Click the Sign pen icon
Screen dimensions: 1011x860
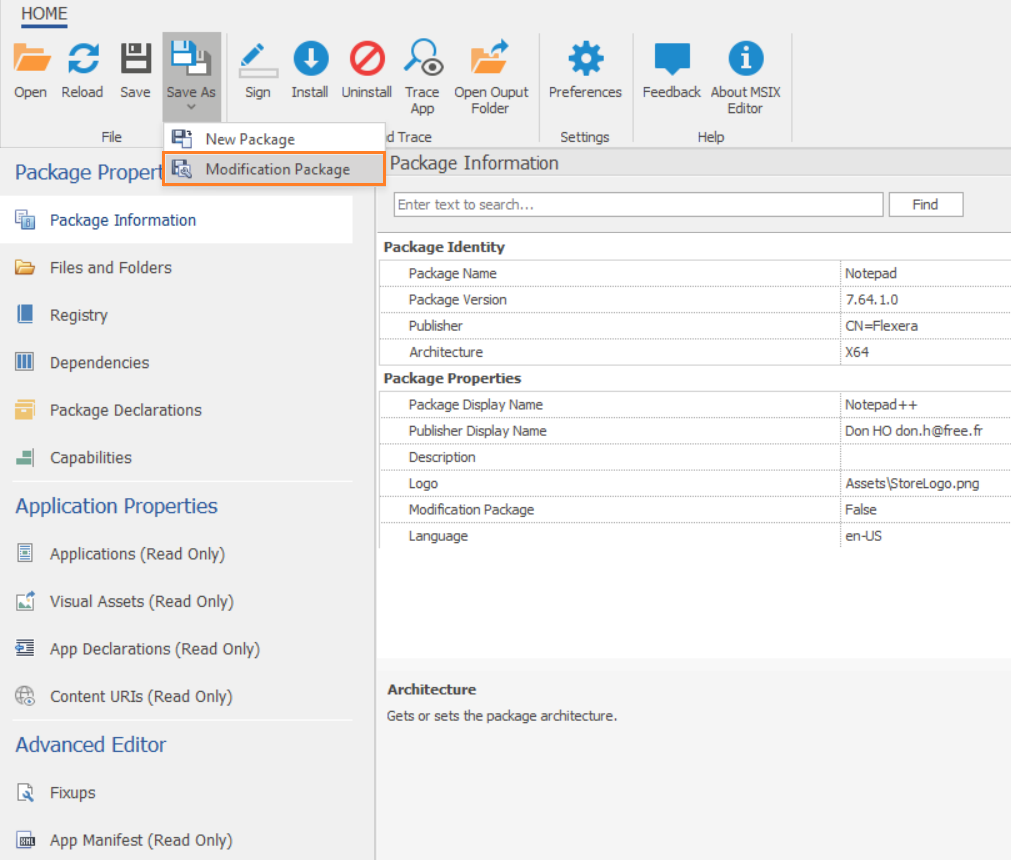point(258,59)
